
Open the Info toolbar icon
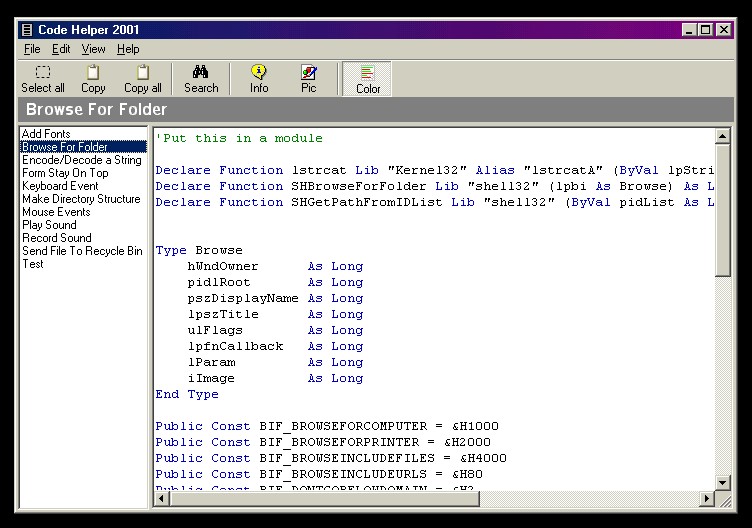tap(259, 72)
